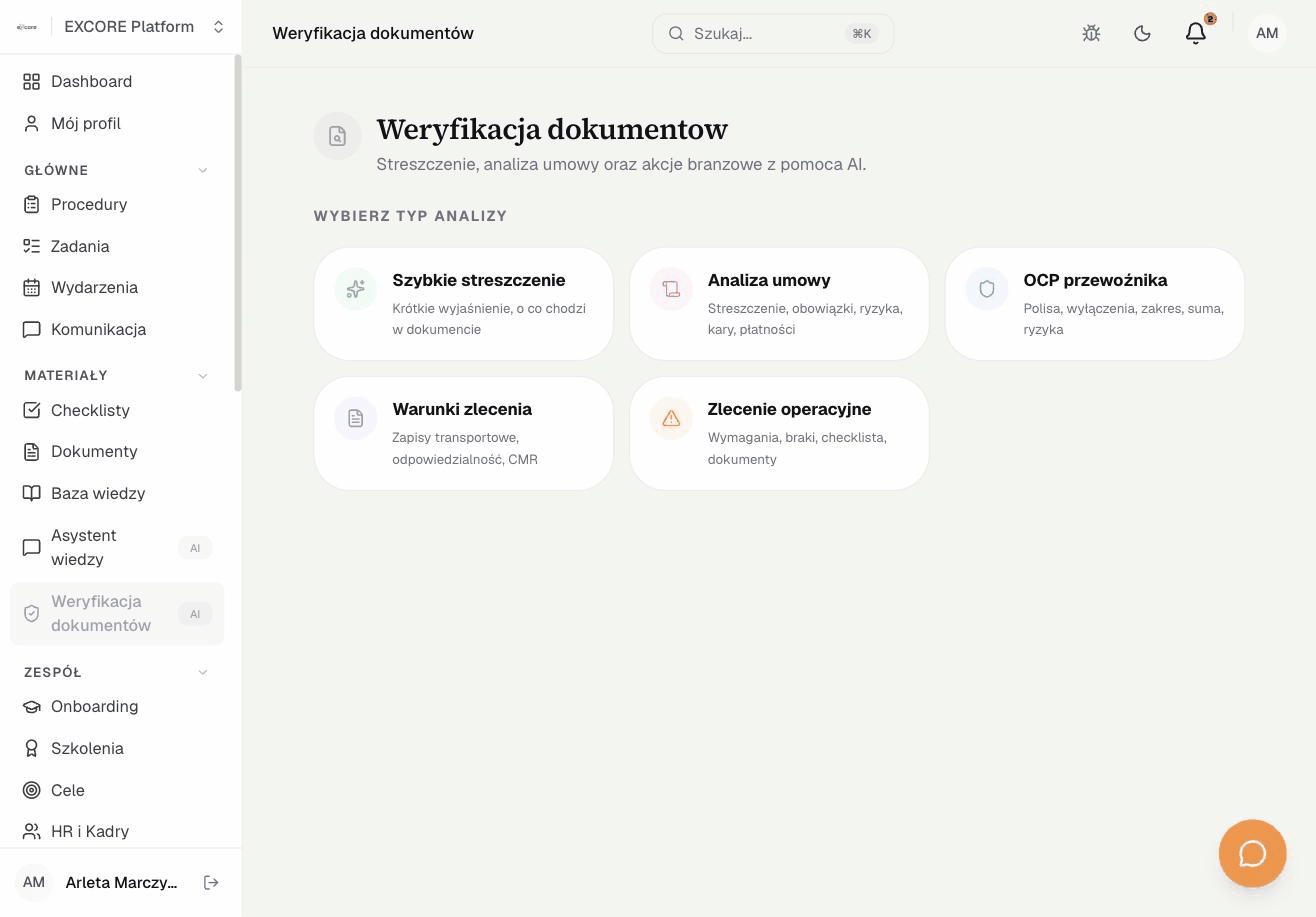Open the orange chat support bubble
The height and width of the screenshot is (917, 1316).
[1252, 853]
